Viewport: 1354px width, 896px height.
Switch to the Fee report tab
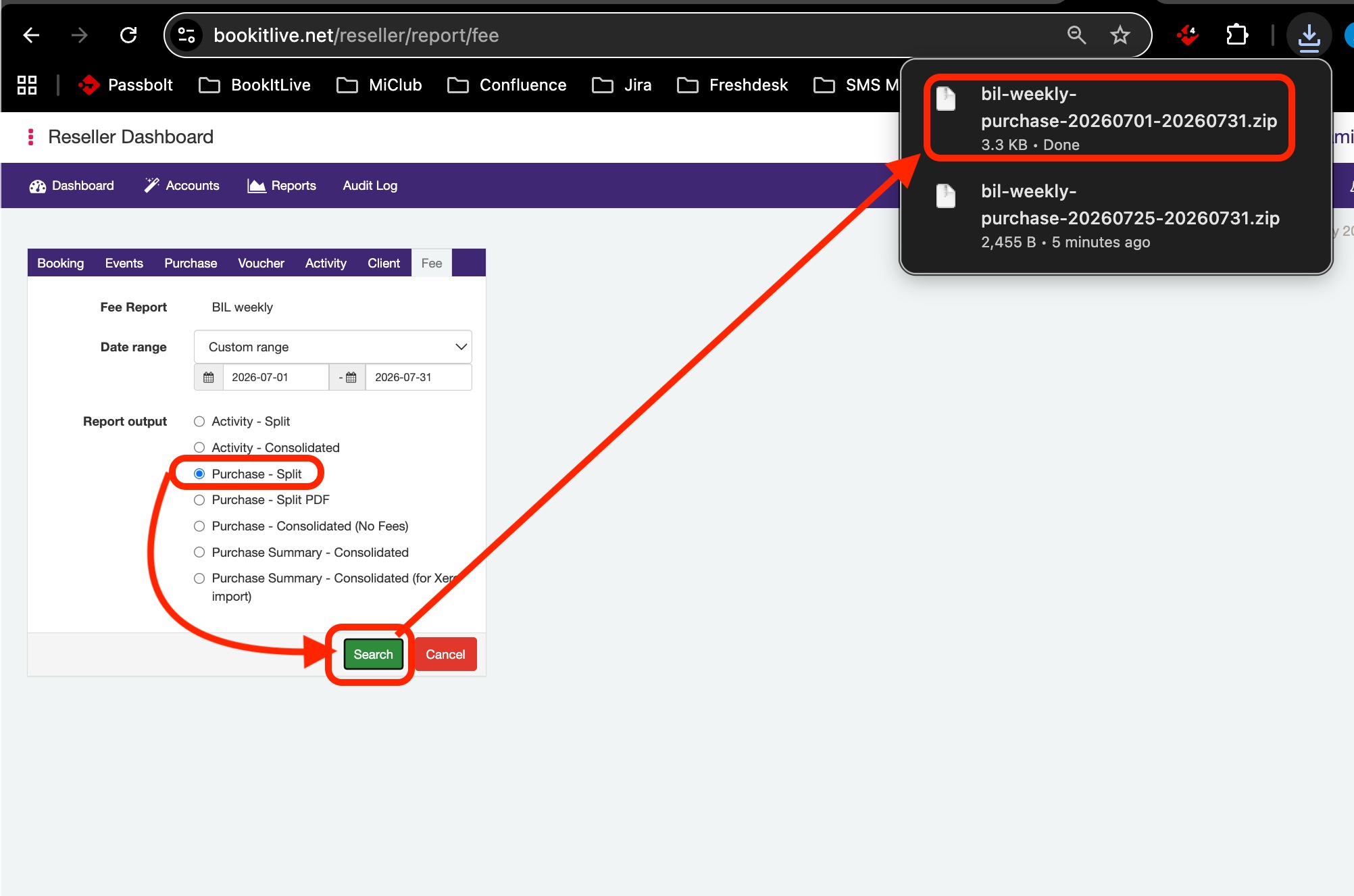(432, 263)
